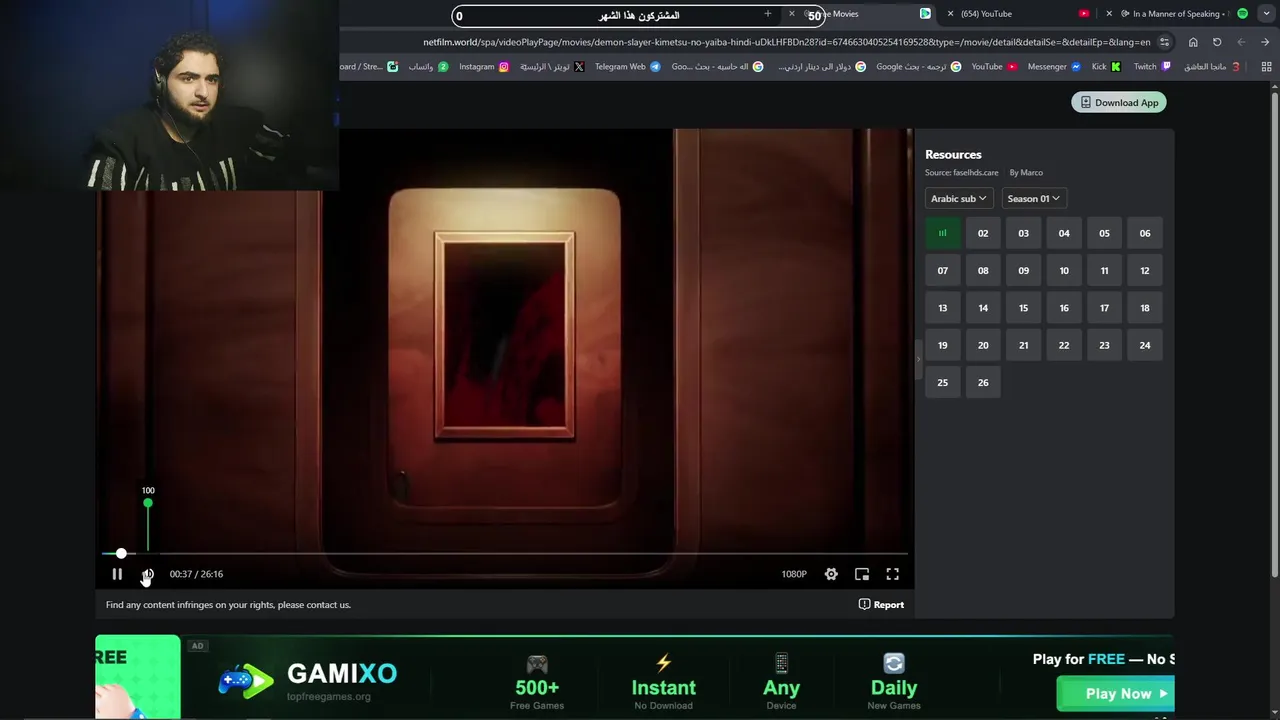Click Play Now on GAMIXO ad
The height and width of the screenshot is (720, 1280).
click(1115, 693)
